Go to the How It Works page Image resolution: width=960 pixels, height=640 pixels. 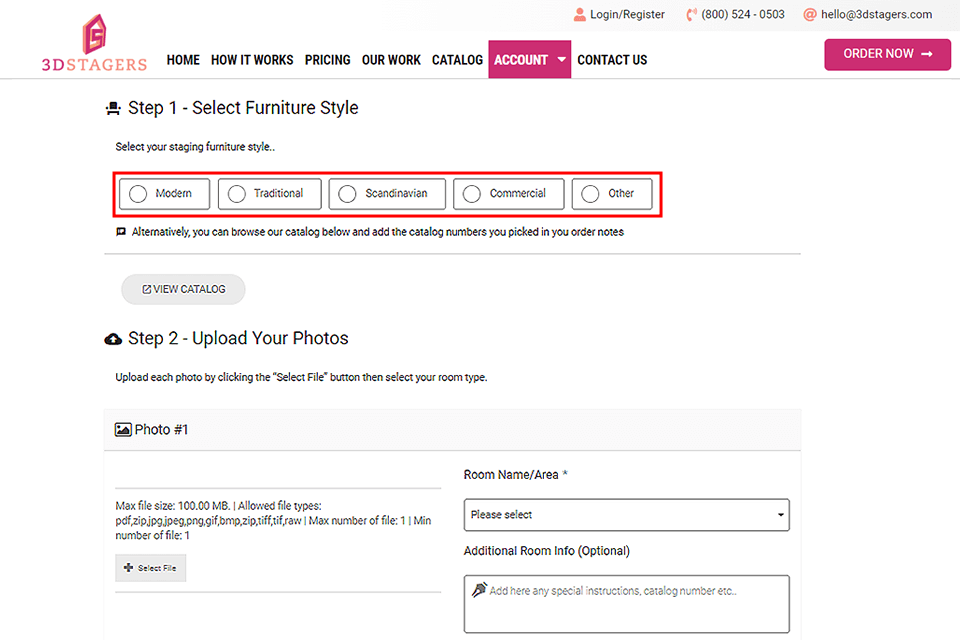pyautogui.click(x=252, y=60)
